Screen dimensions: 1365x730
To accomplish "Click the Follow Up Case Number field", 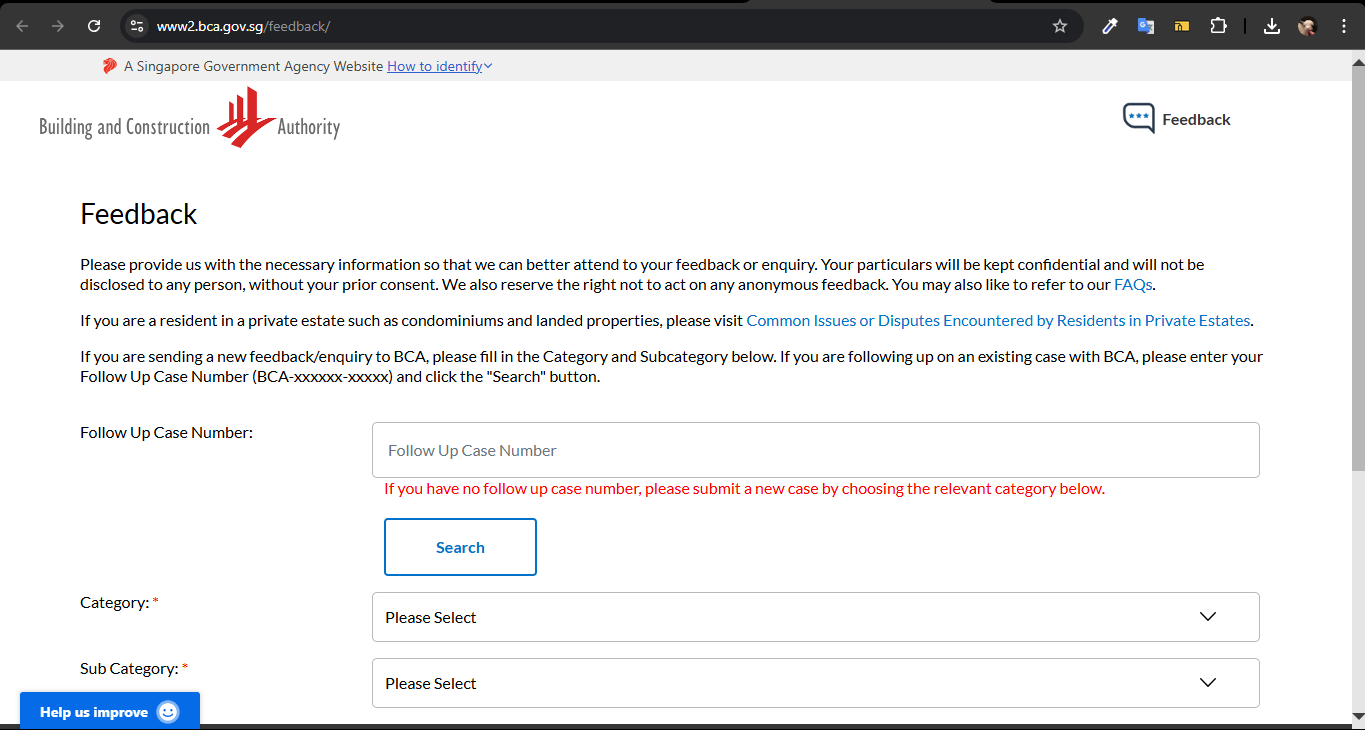I will pyautogui.click(x=815, y=450).
